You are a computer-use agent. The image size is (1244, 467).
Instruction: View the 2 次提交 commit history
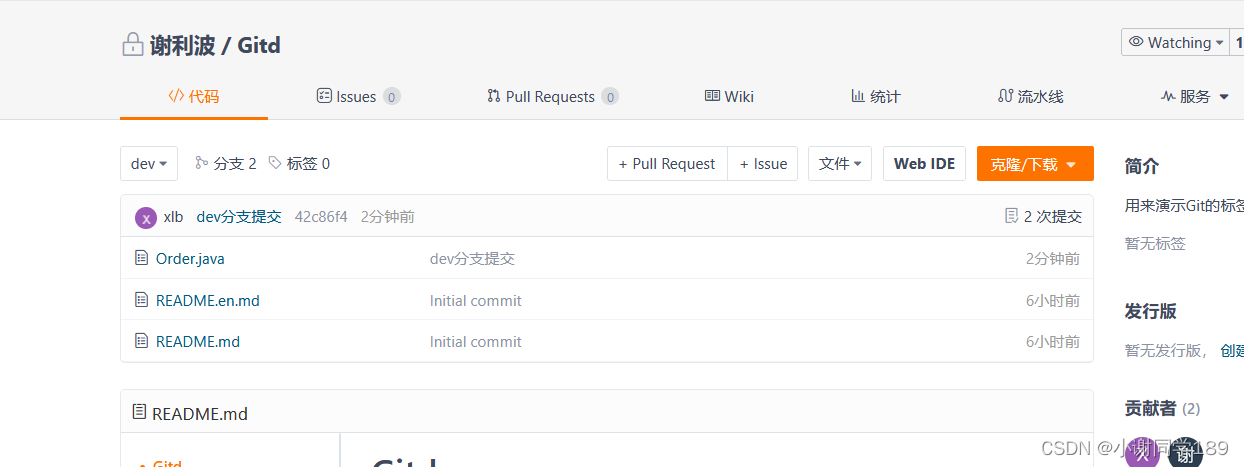pos(1043,217)
